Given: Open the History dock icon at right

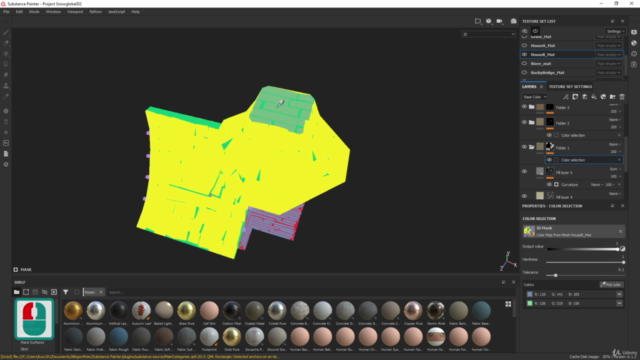Looking at the screenshot, I should pyautogui.click(x=634, y=53).
